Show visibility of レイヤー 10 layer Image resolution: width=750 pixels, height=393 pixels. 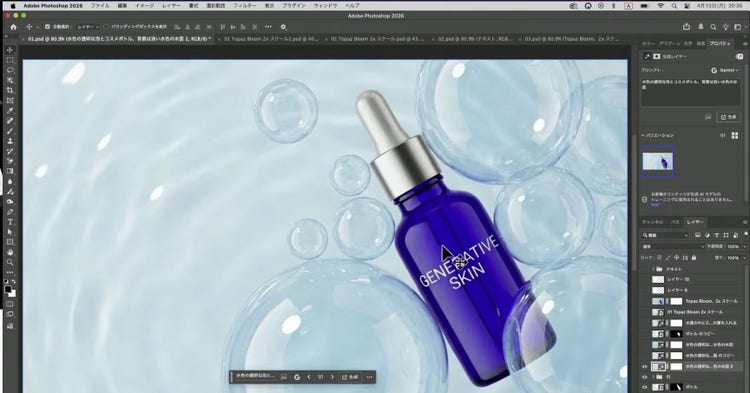pos(644,279)
